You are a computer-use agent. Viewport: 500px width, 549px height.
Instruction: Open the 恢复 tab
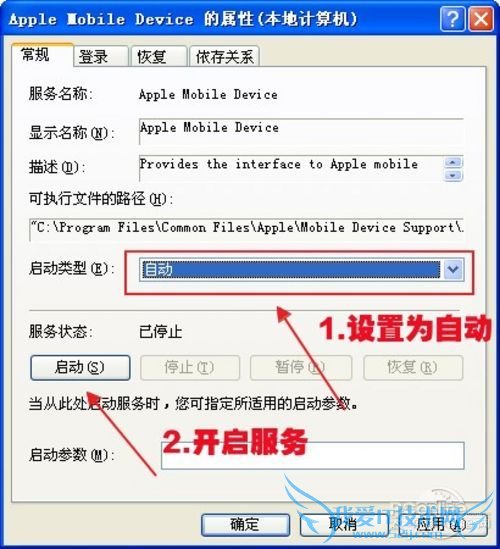[159, 56]
